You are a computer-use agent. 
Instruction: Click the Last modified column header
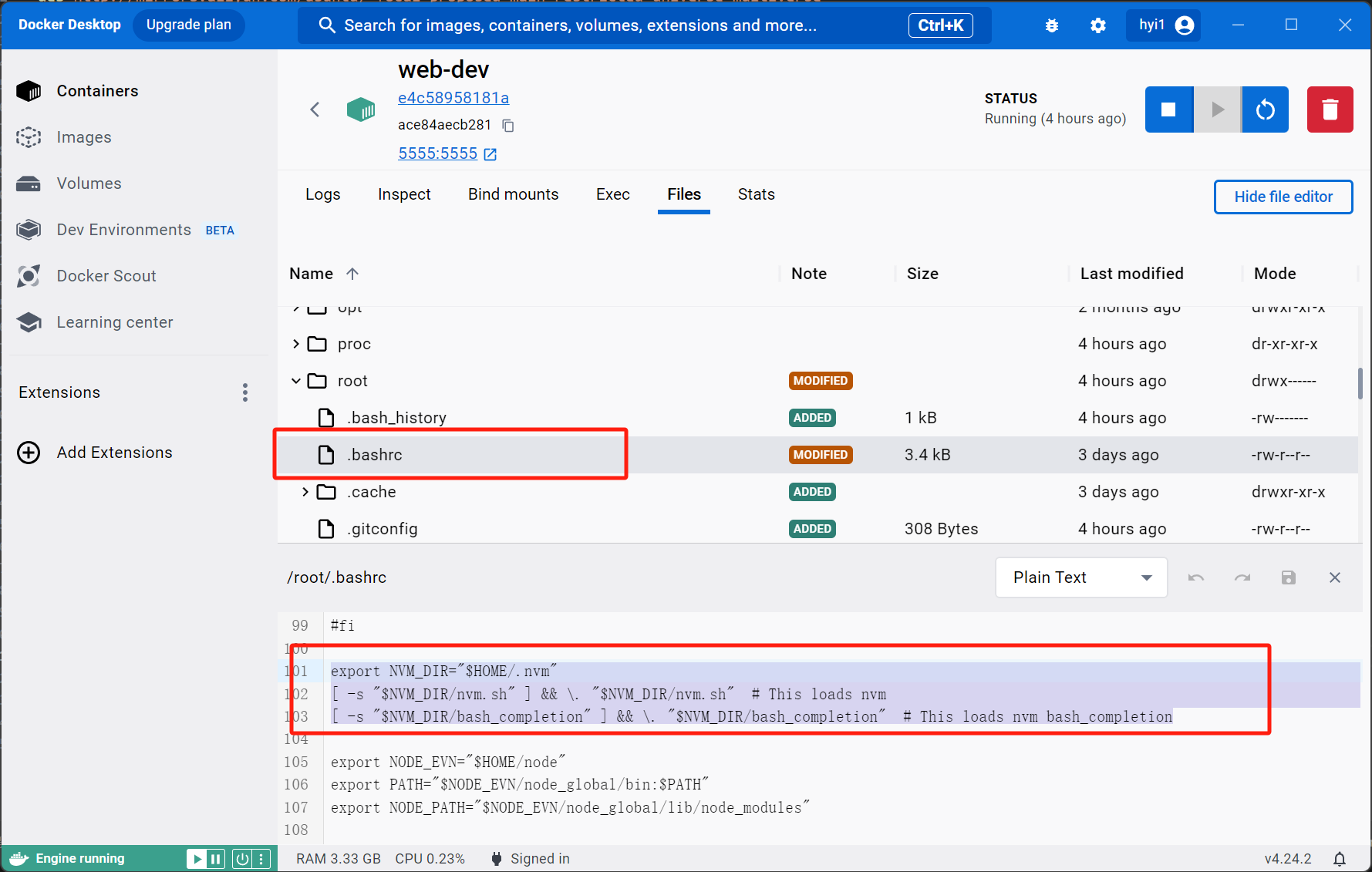1131,274
